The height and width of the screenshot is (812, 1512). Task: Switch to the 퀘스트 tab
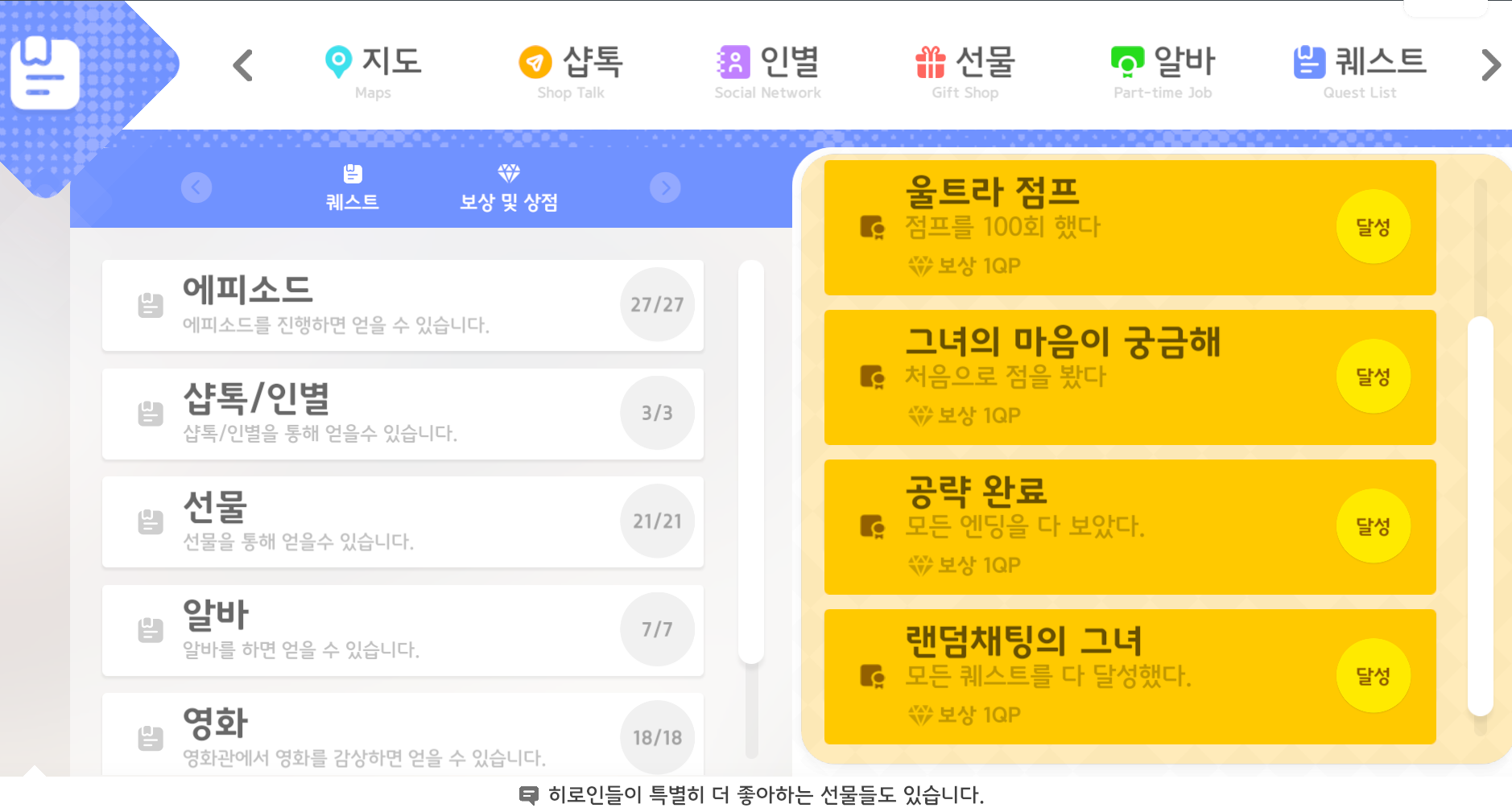352,188
